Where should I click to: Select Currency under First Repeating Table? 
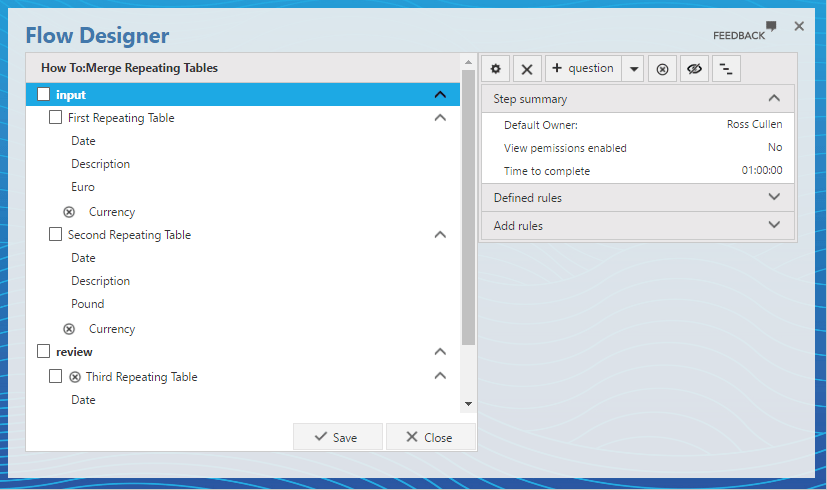coord(112,212)
